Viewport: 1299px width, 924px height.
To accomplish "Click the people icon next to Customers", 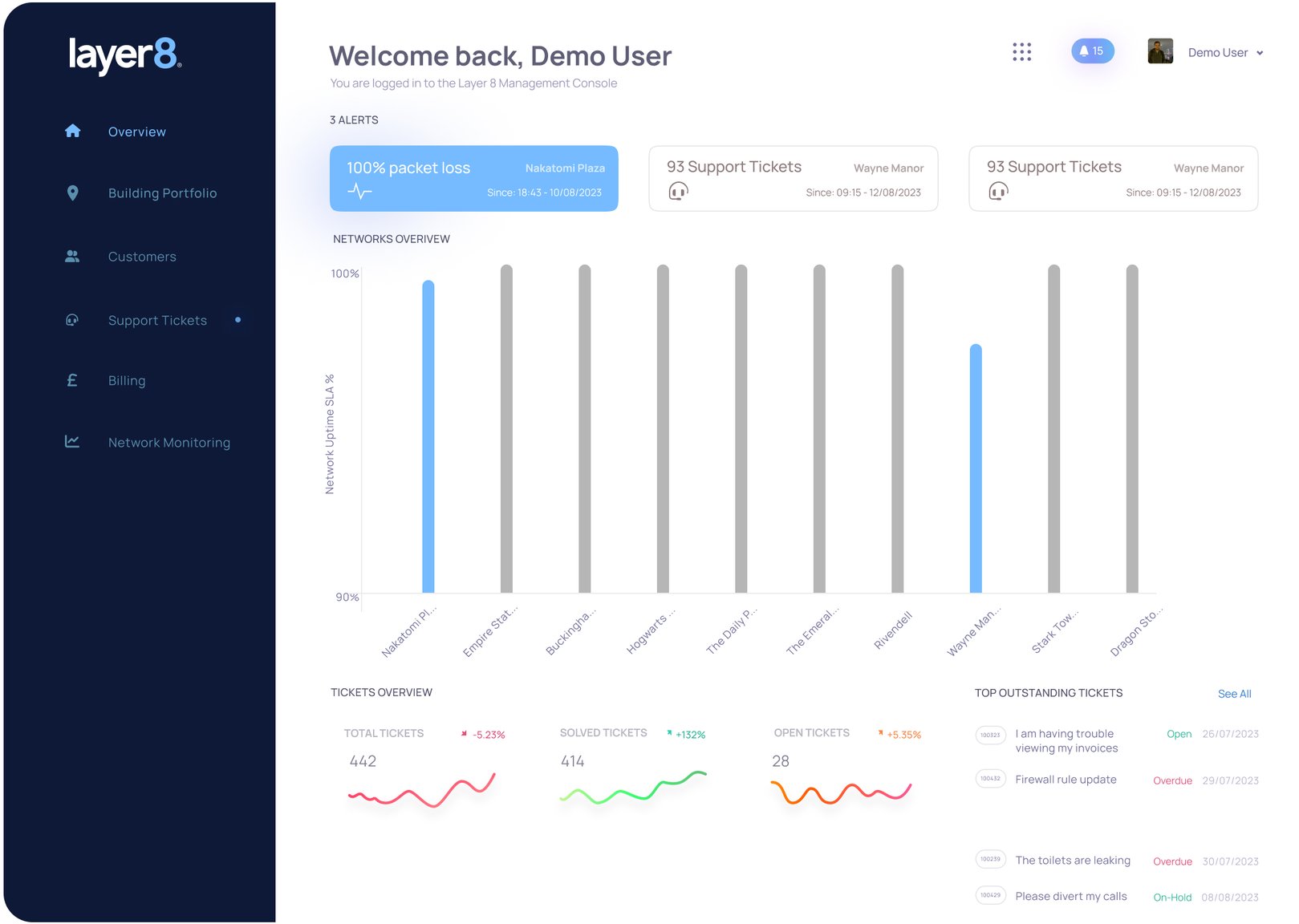I will pyautogui.click(x=72, y=257).
